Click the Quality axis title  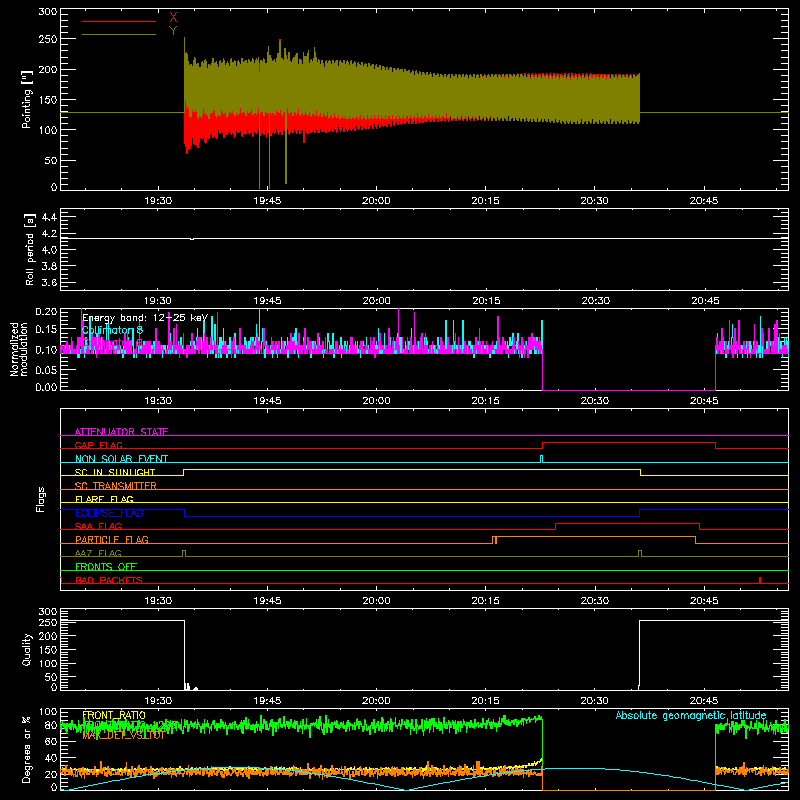pyautogui.click(x=27, y=649)
